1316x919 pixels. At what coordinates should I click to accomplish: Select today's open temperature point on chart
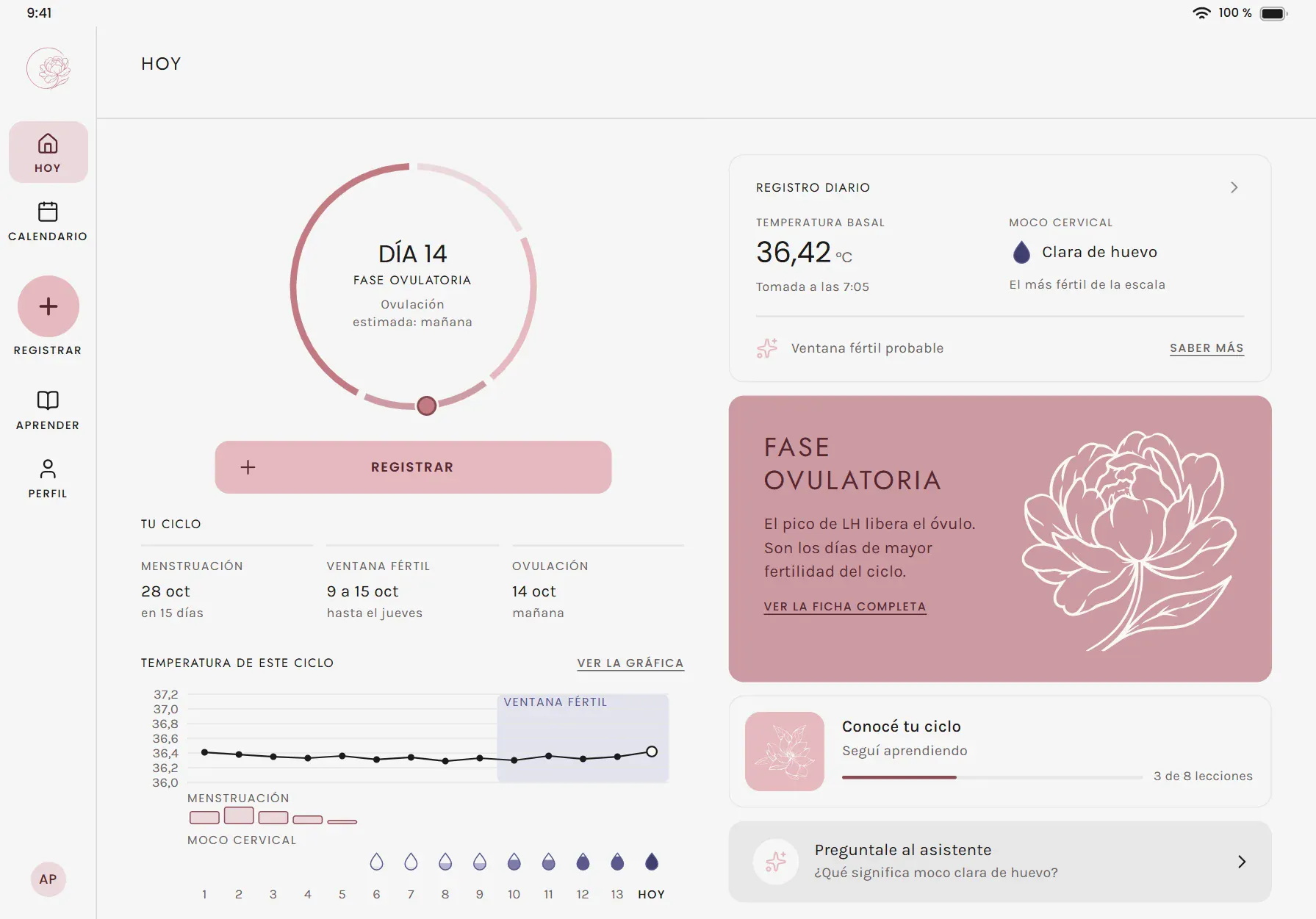[x=652, y=752]
